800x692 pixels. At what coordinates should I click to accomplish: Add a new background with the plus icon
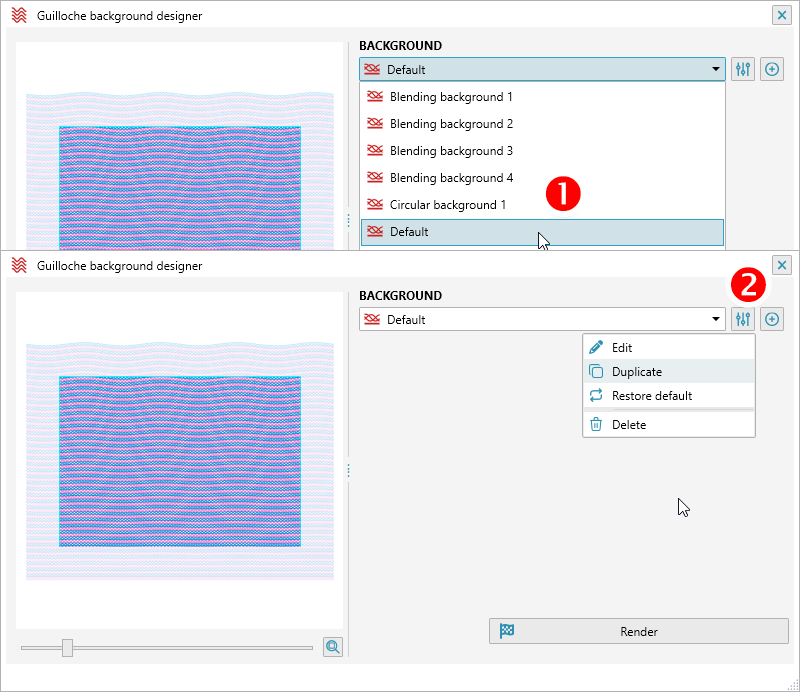772,69
